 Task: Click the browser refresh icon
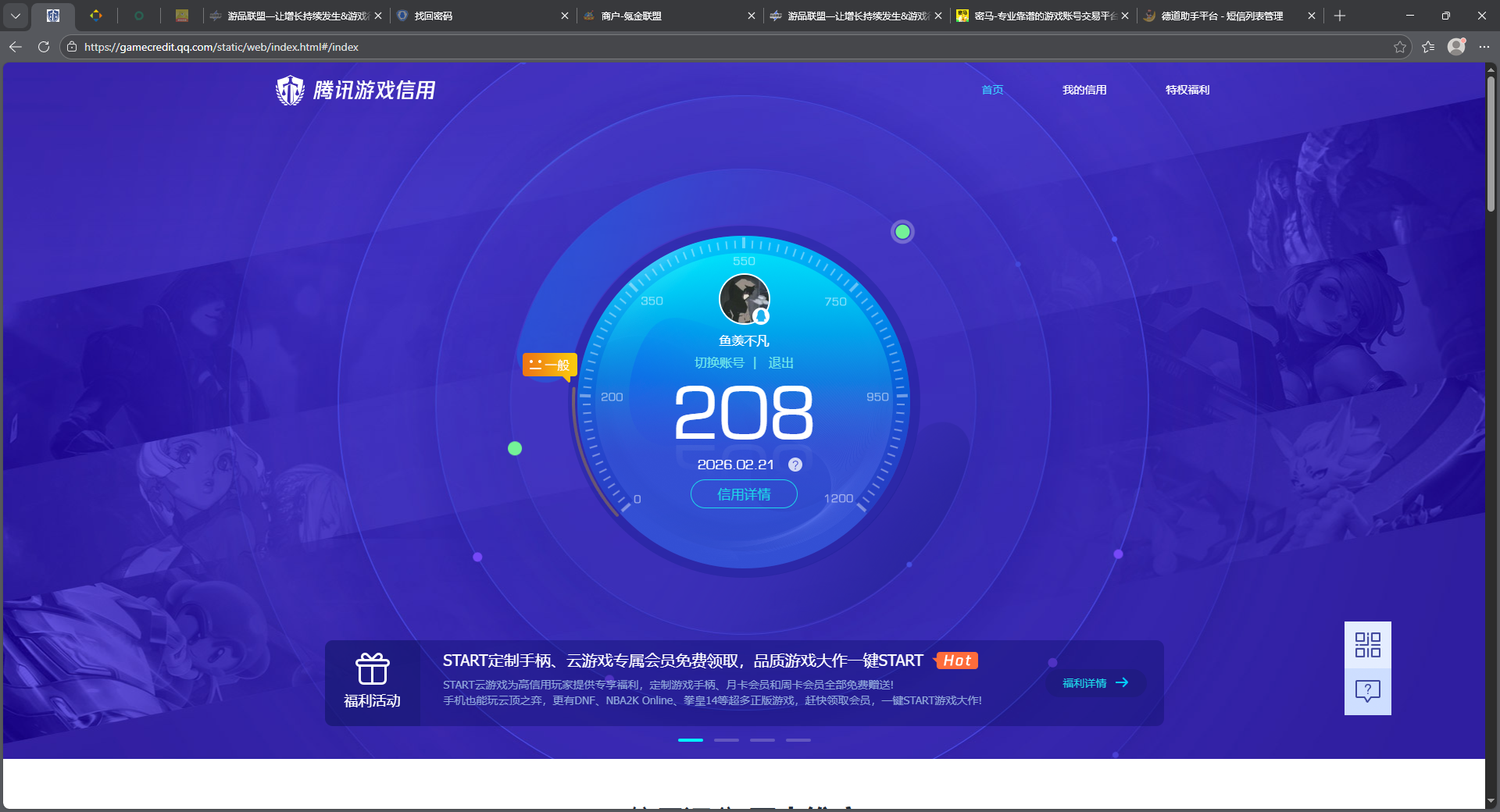43,47
